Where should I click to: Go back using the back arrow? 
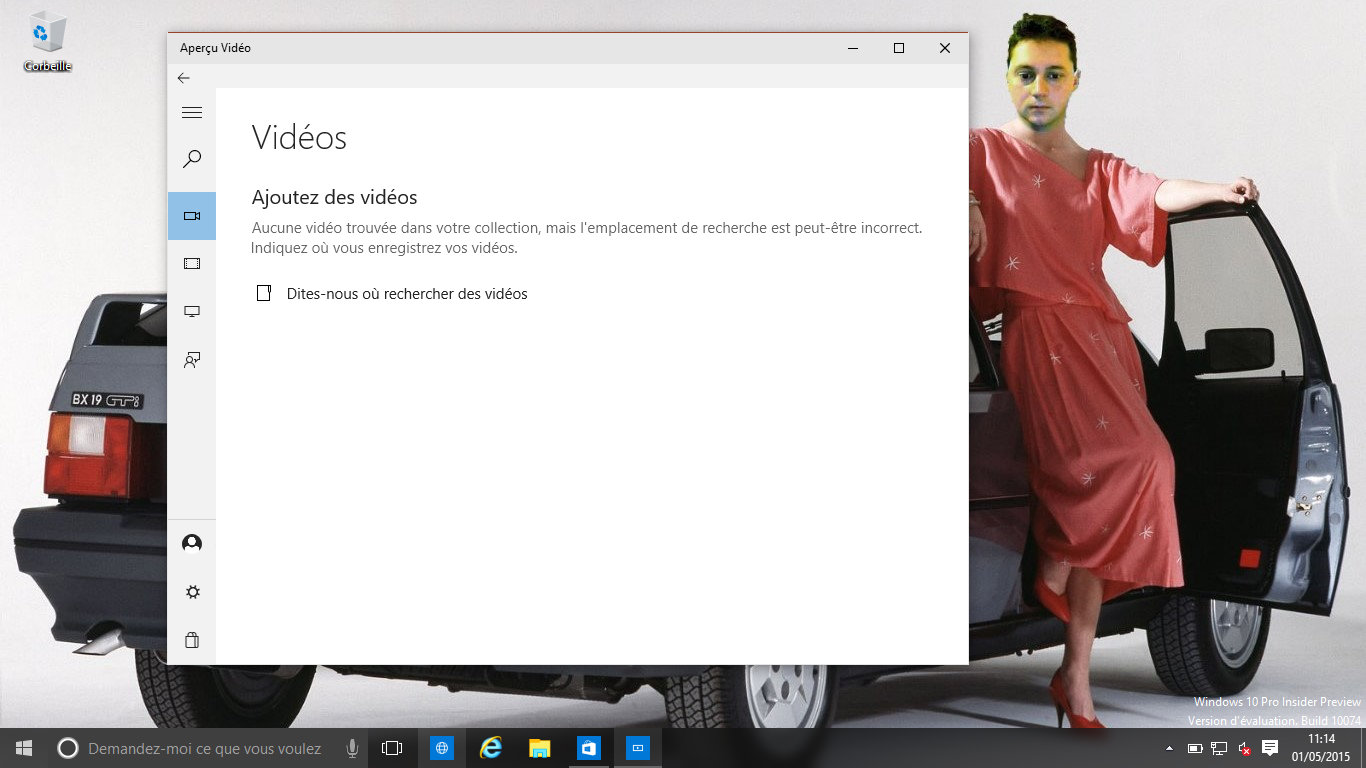[184, 78]
